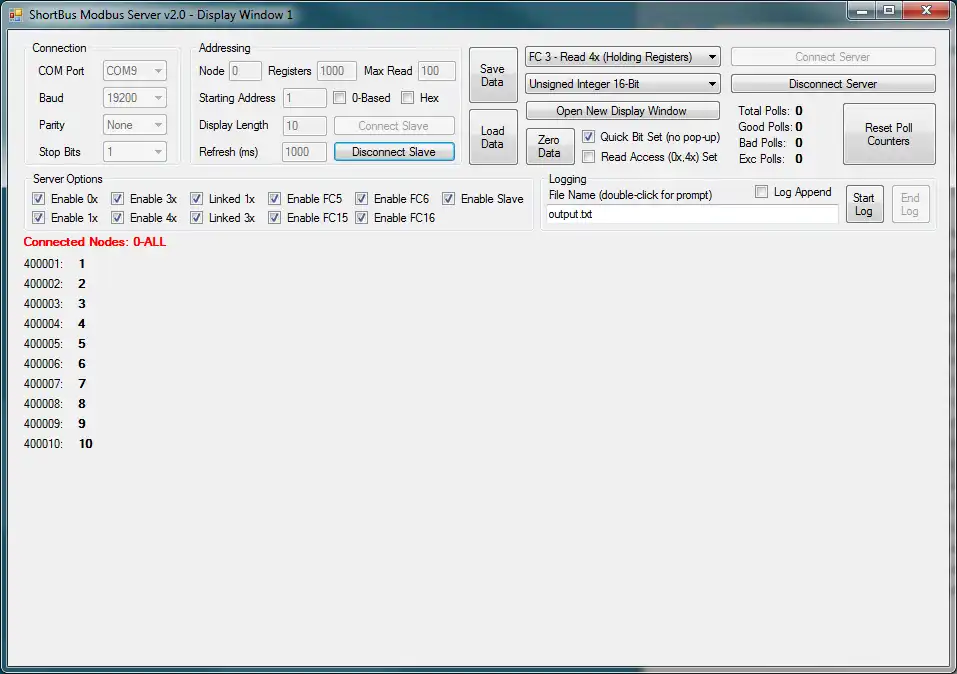The image size is (957, 674).
Task: Toggle the Hex checkbox
Action: pos(408,98)
